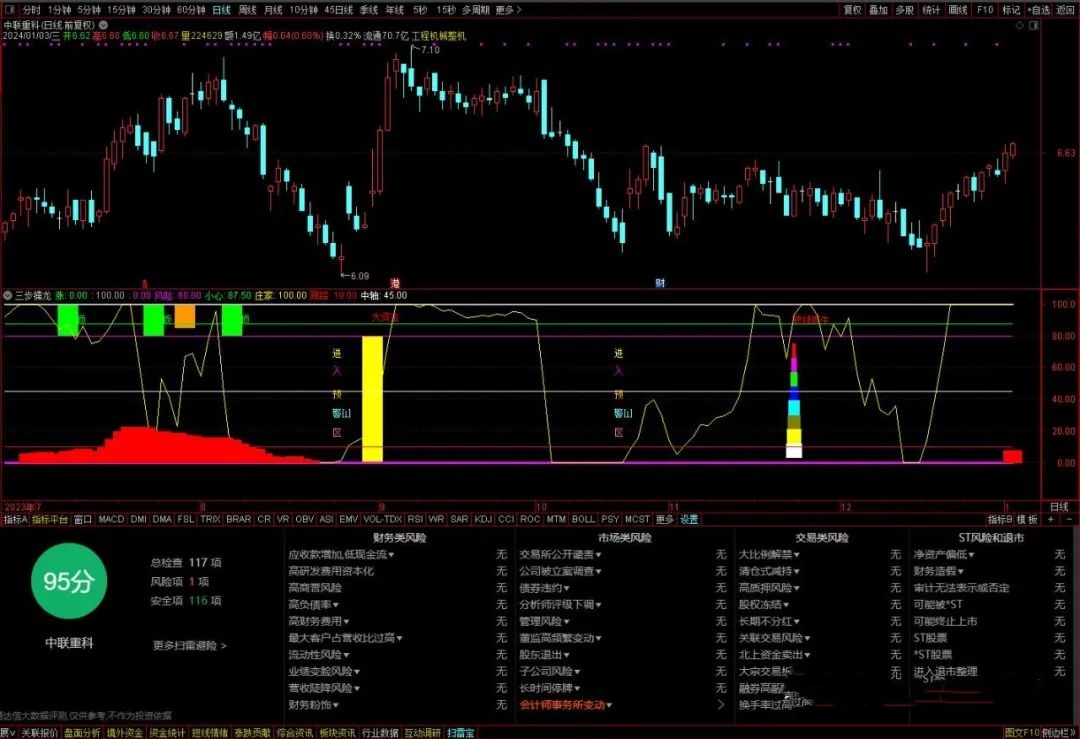1080x739 pixels.
Task: Click the 扫雷宝 tab at the bottom
Action: click(x=461, y=732)
